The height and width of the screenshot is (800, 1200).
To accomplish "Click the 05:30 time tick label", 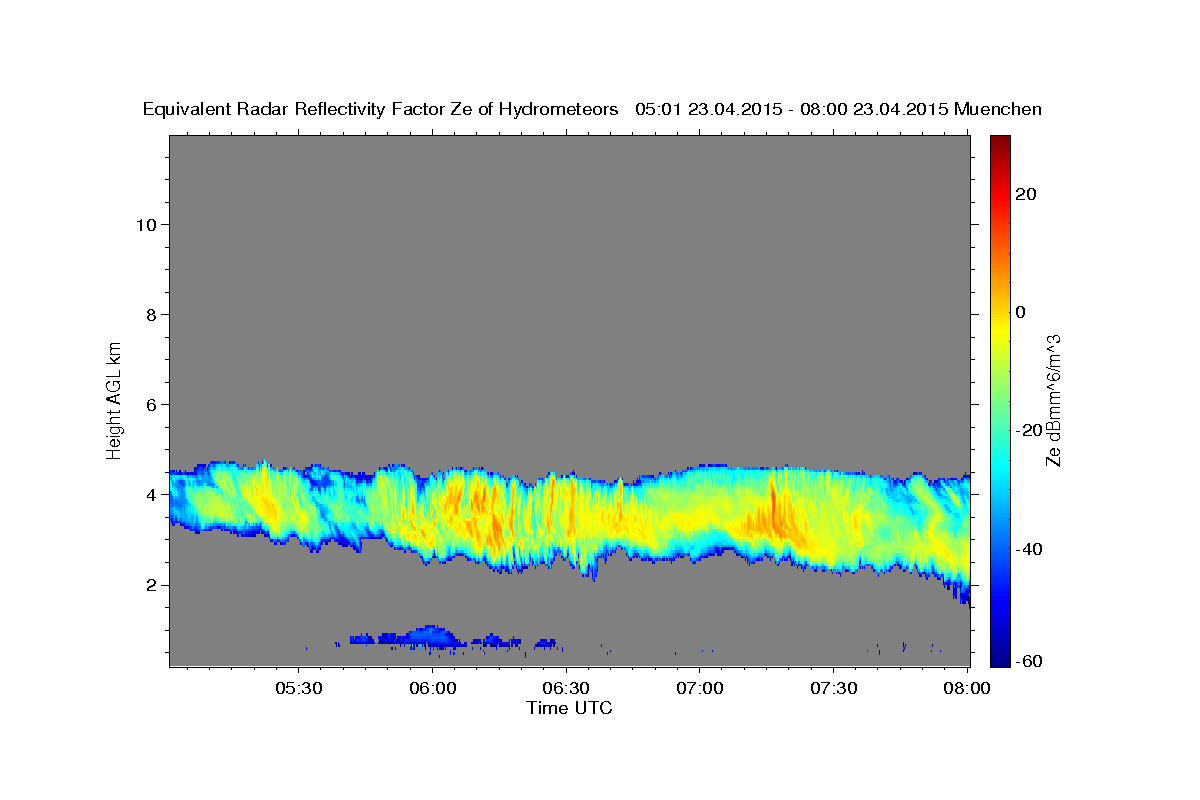I will coord(299,689).
